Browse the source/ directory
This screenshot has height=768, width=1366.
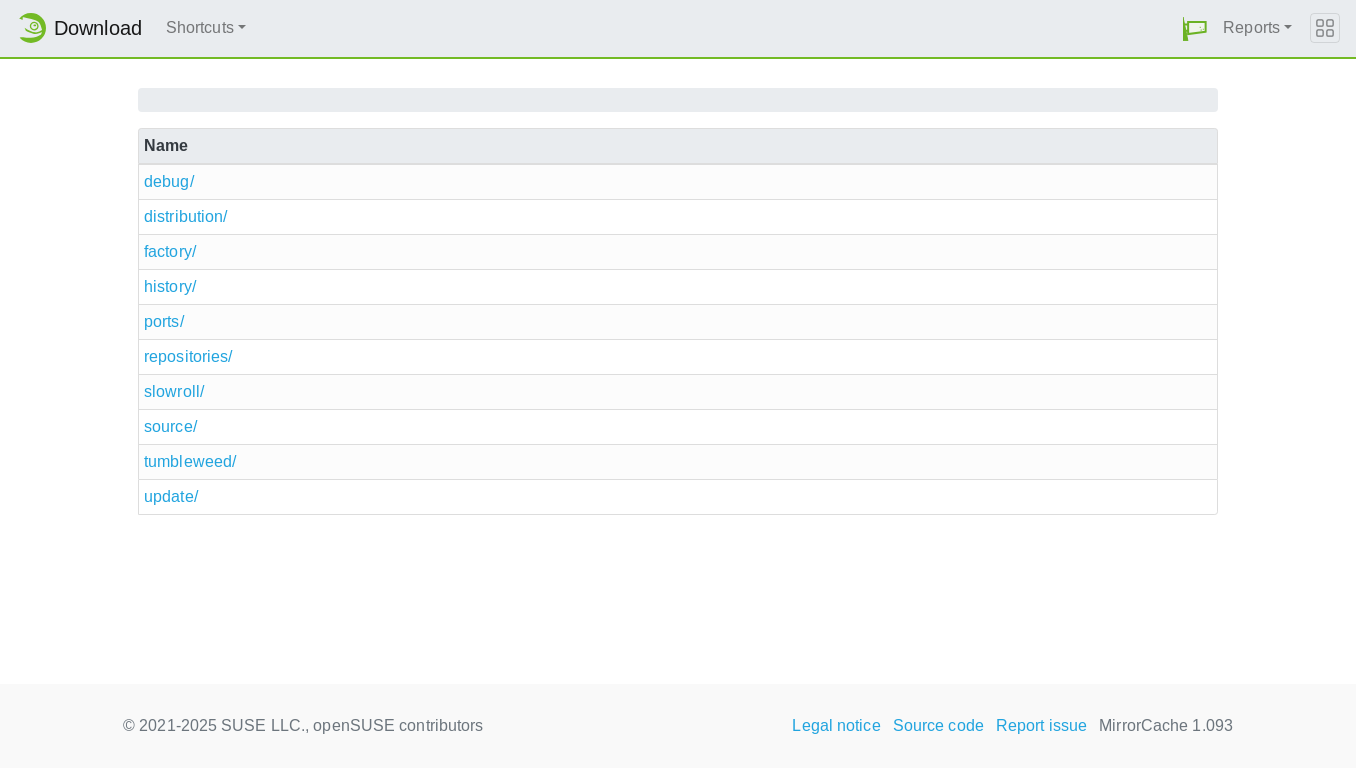tap(171, 427)
